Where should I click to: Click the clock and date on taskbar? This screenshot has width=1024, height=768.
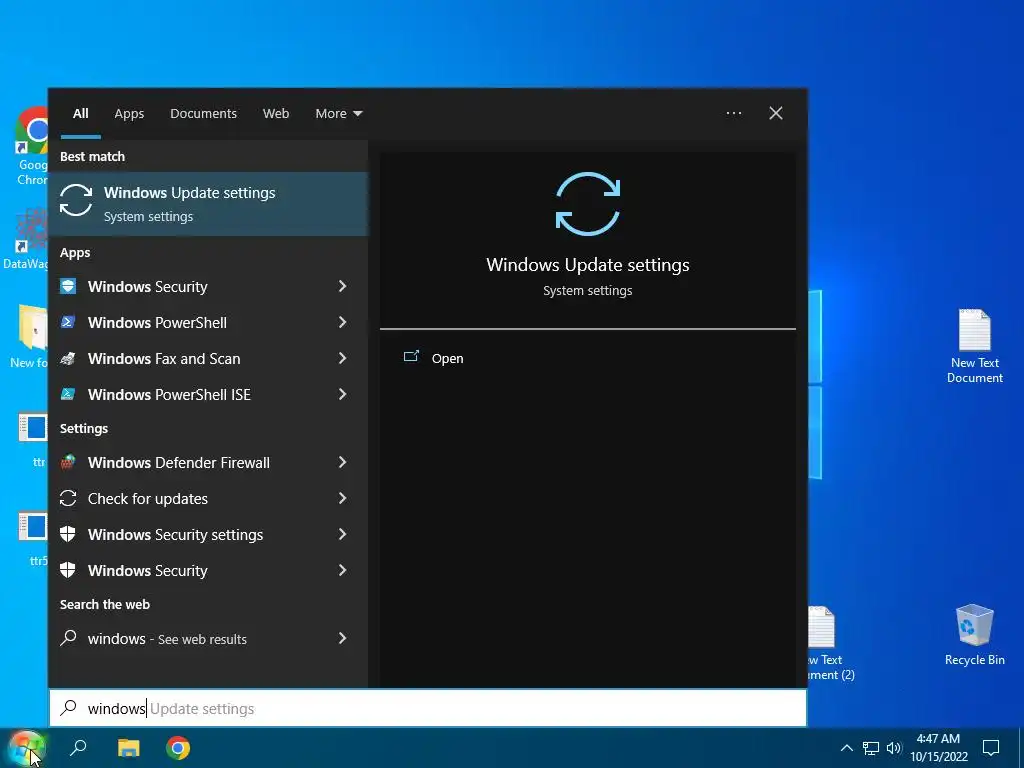coord(938,748)
